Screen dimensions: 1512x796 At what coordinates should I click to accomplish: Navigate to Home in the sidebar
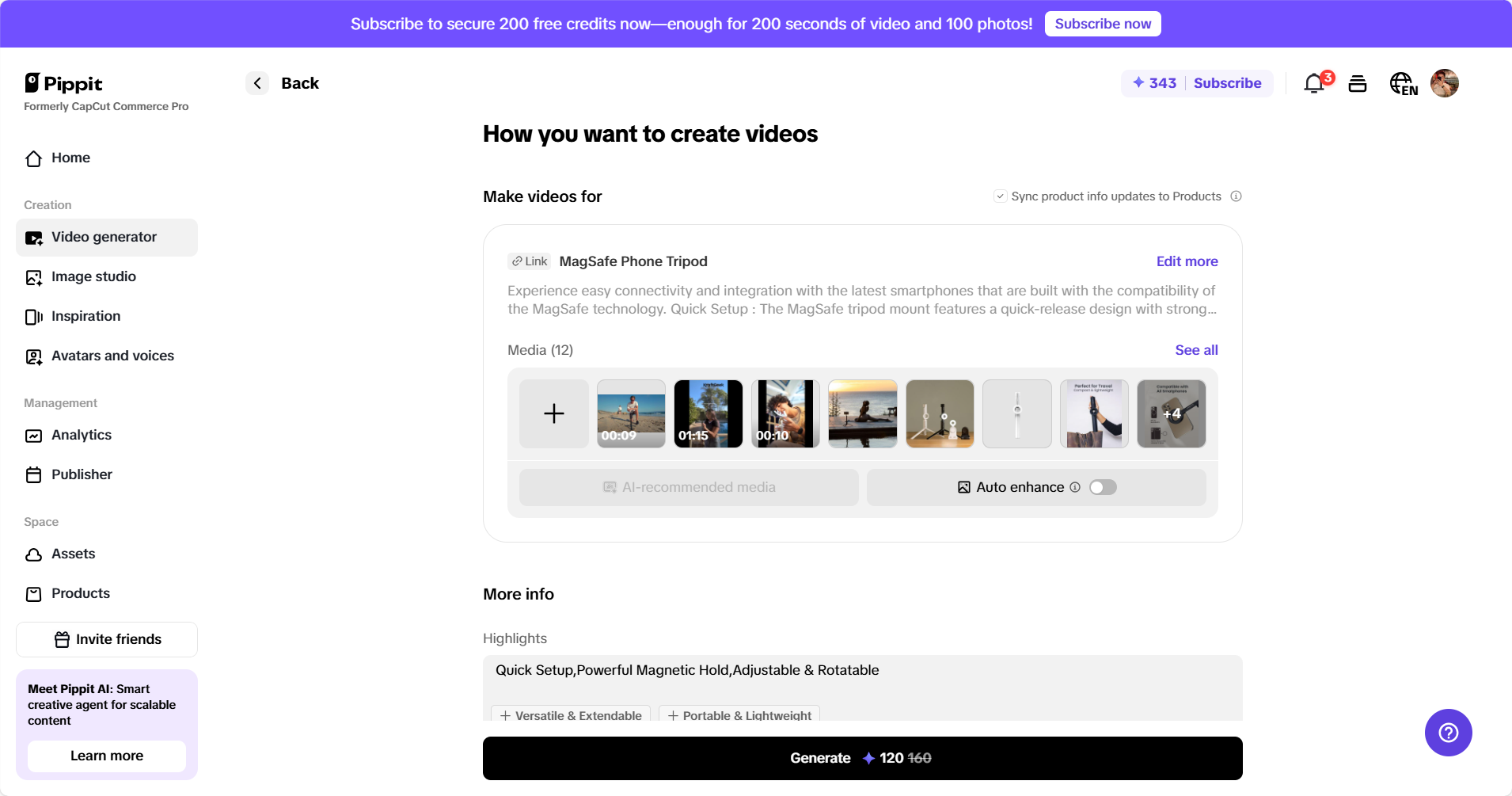[70, 158]
